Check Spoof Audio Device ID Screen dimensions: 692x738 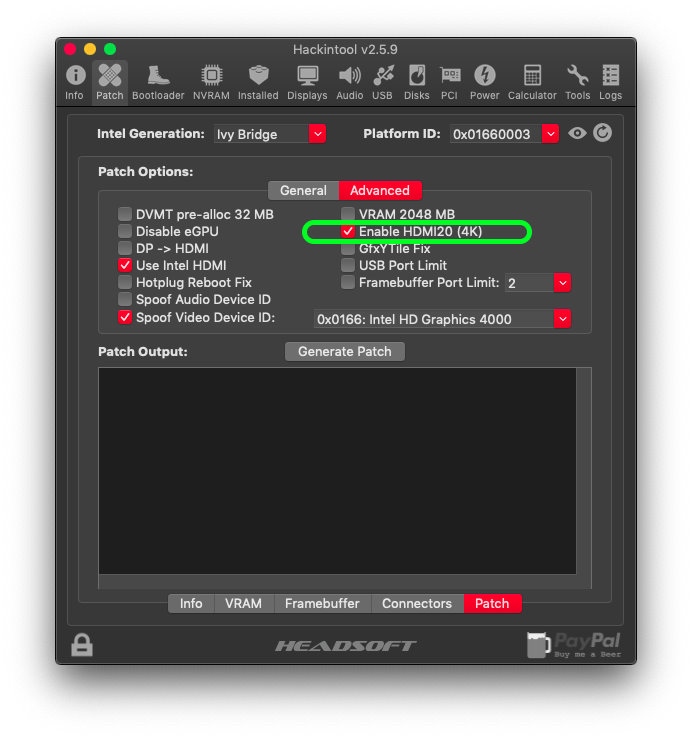pos(125,299)
